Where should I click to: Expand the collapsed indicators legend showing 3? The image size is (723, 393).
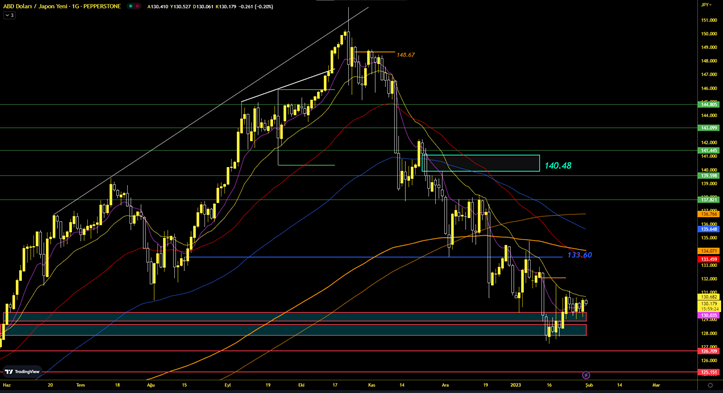coord(9,15)
